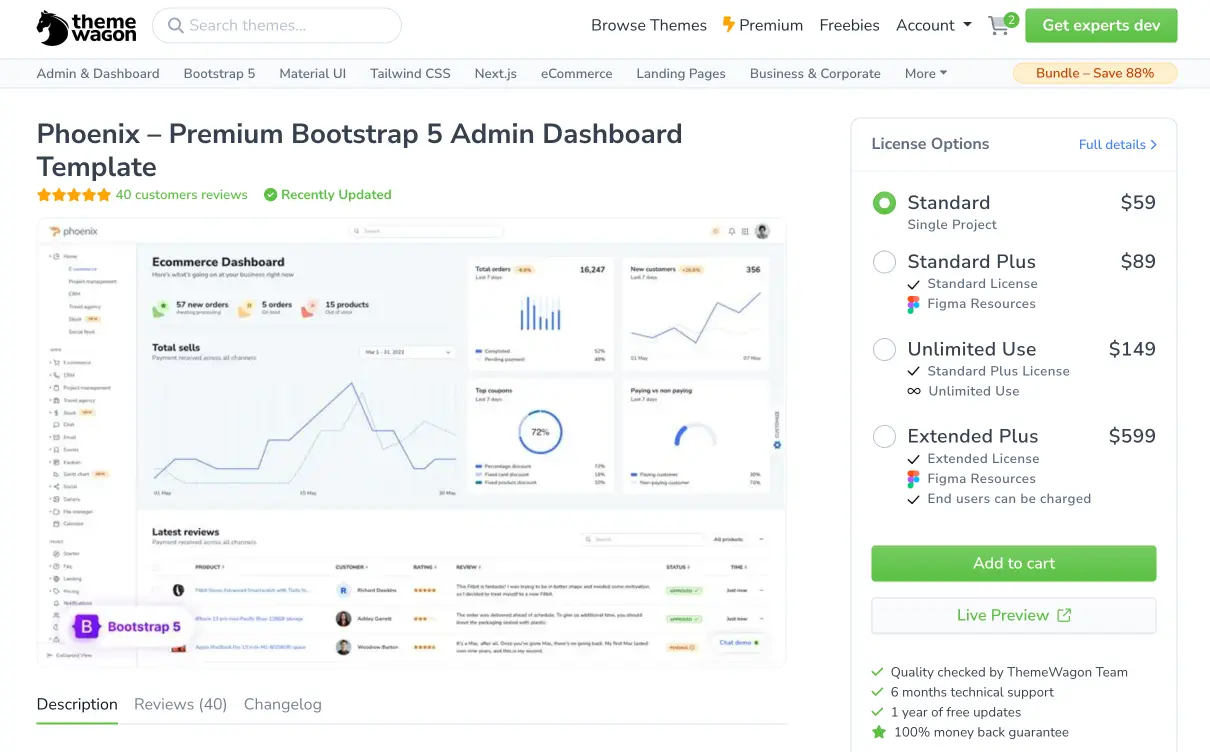The height and width of the screenshot is (752, 1210).
Task: Expand the More categories dropdown
Action: (x=926, y=73)
